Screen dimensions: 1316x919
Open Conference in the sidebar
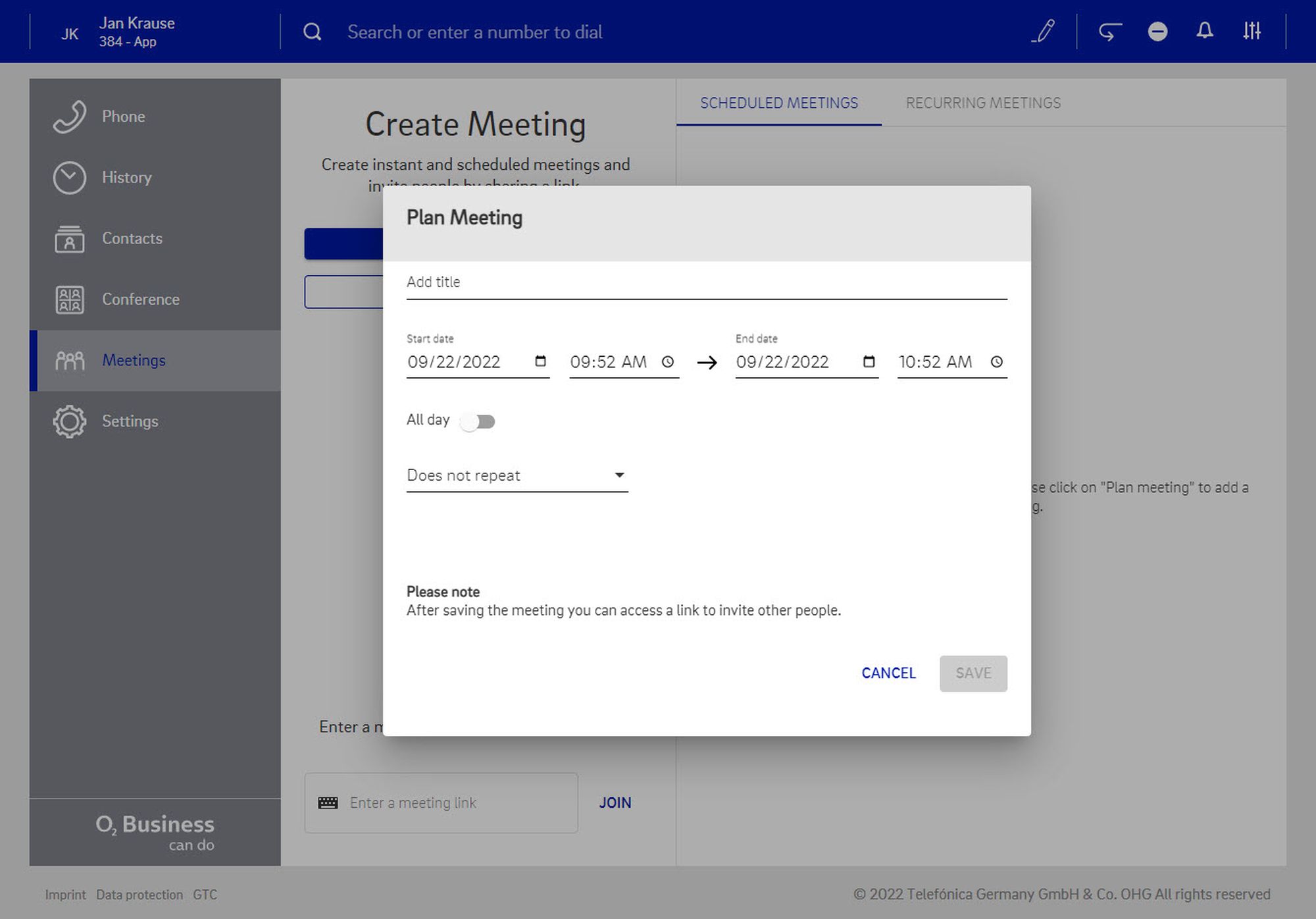[140, 300]
